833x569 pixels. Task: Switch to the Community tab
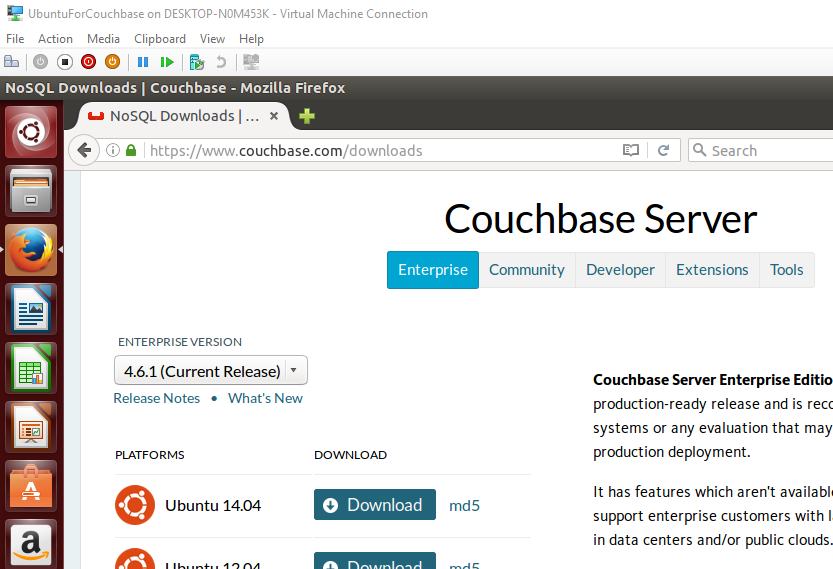click(x=527, y=270)
